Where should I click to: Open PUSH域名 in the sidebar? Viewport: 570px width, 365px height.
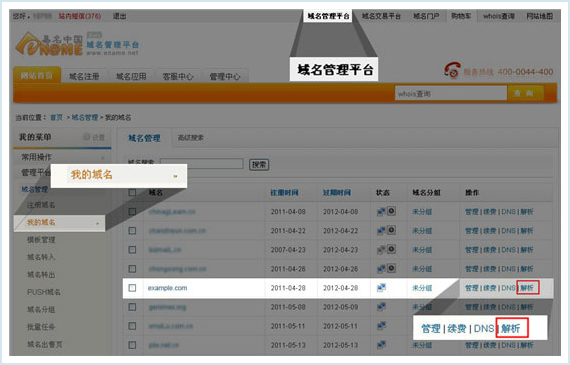click(44, 292)
